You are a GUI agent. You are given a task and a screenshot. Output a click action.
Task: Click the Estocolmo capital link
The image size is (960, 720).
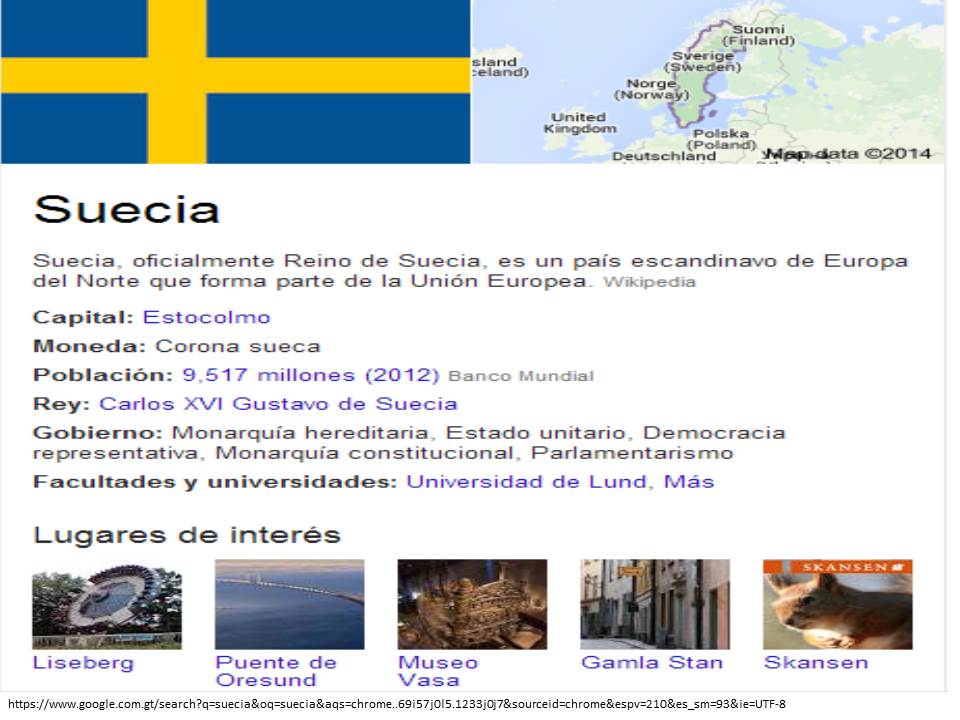click(206, 317)
